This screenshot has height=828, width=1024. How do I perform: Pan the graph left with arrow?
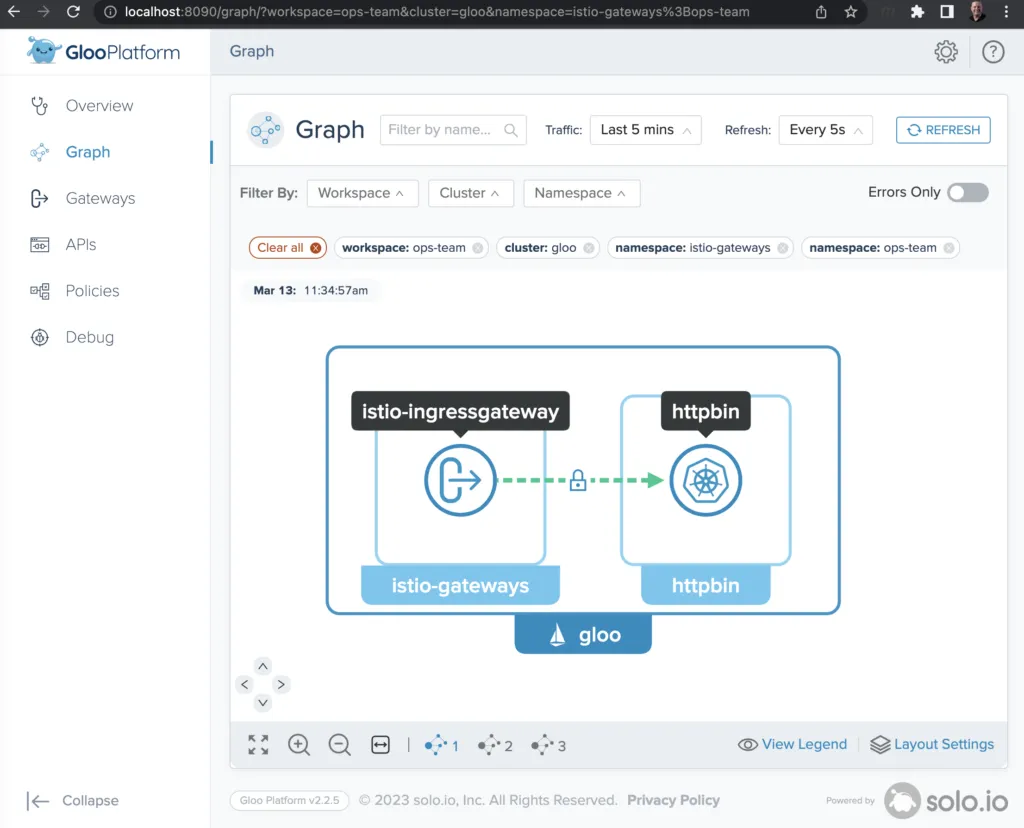pyautogui.click(x=244, y=684)
